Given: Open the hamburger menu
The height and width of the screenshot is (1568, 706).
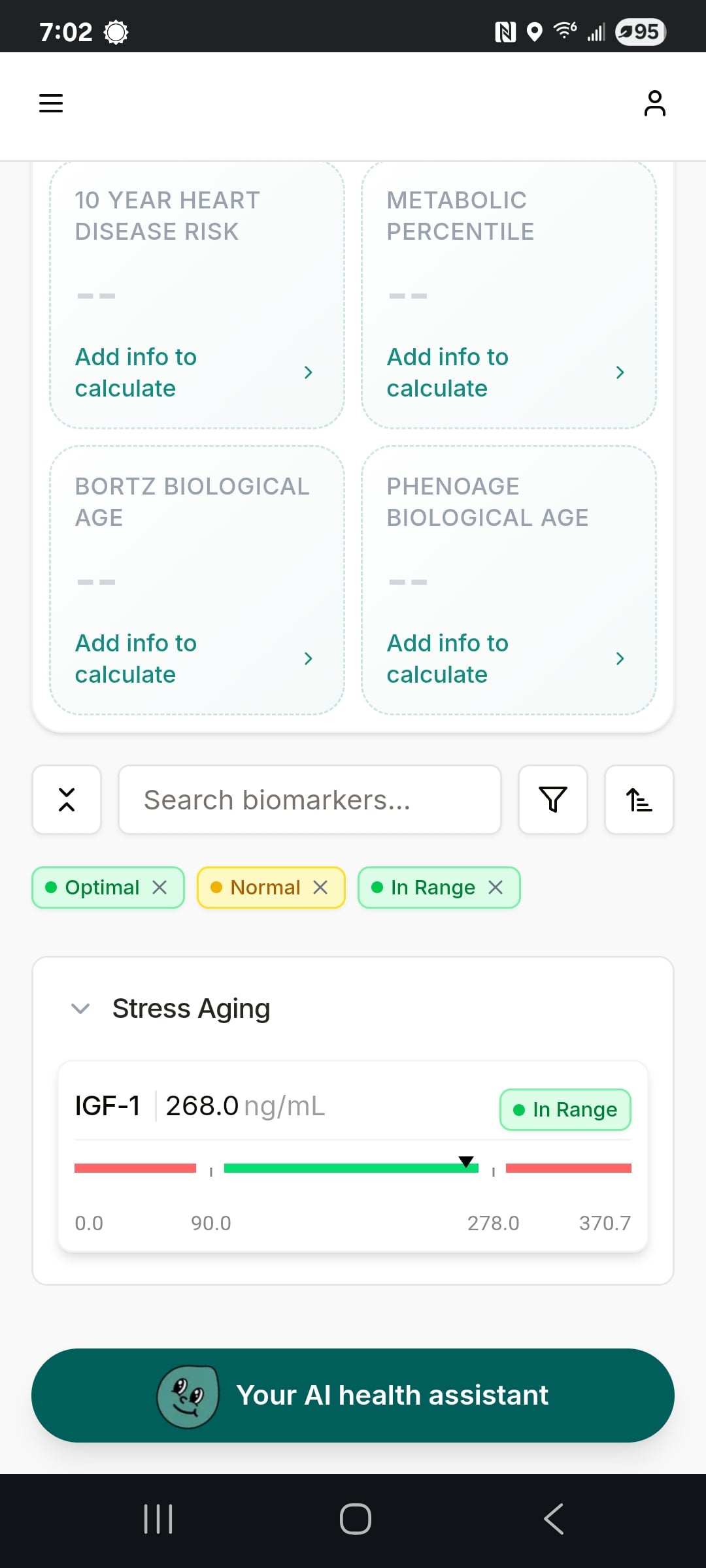Looking at the screenshot, I should pos(51,103).
